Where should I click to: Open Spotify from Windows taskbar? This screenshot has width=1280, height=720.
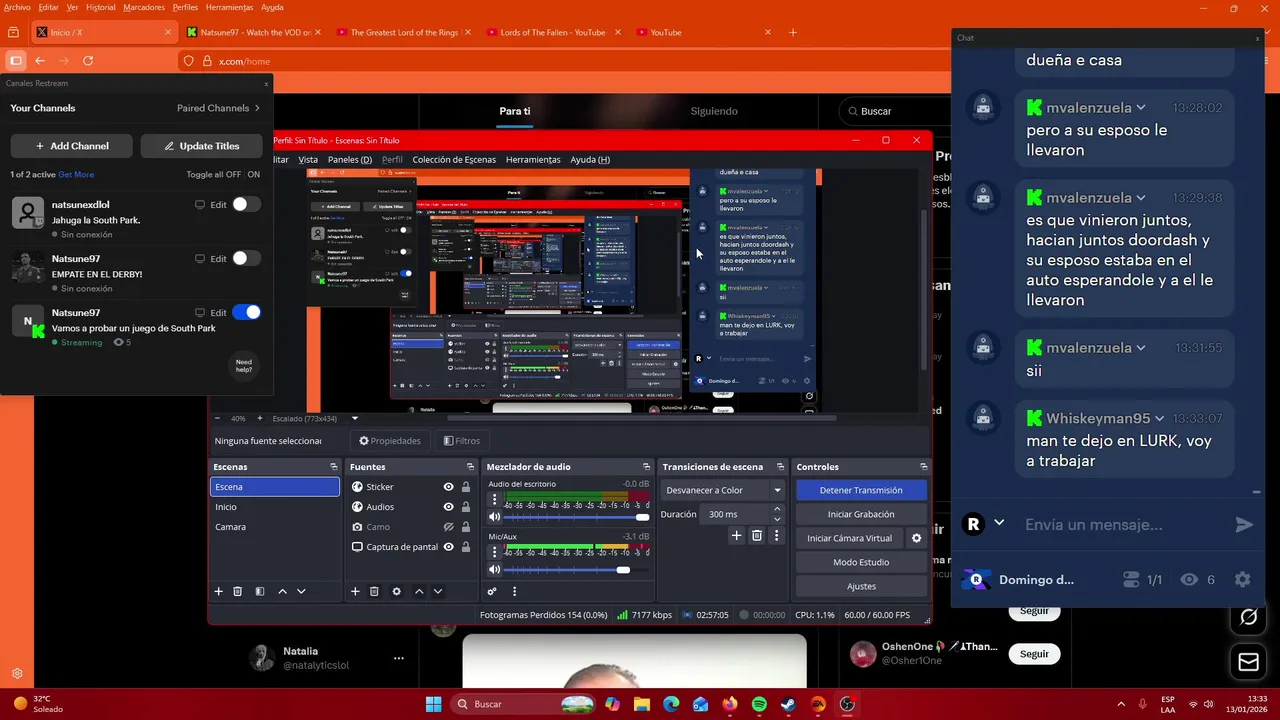point(759,704)
